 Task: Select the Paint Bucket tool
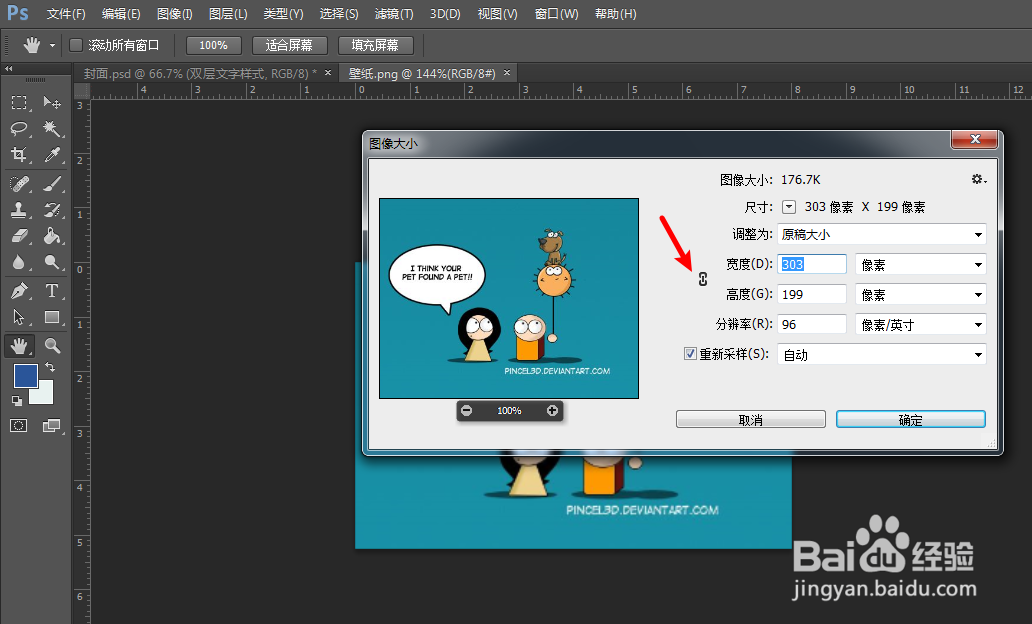pos(52,236)
